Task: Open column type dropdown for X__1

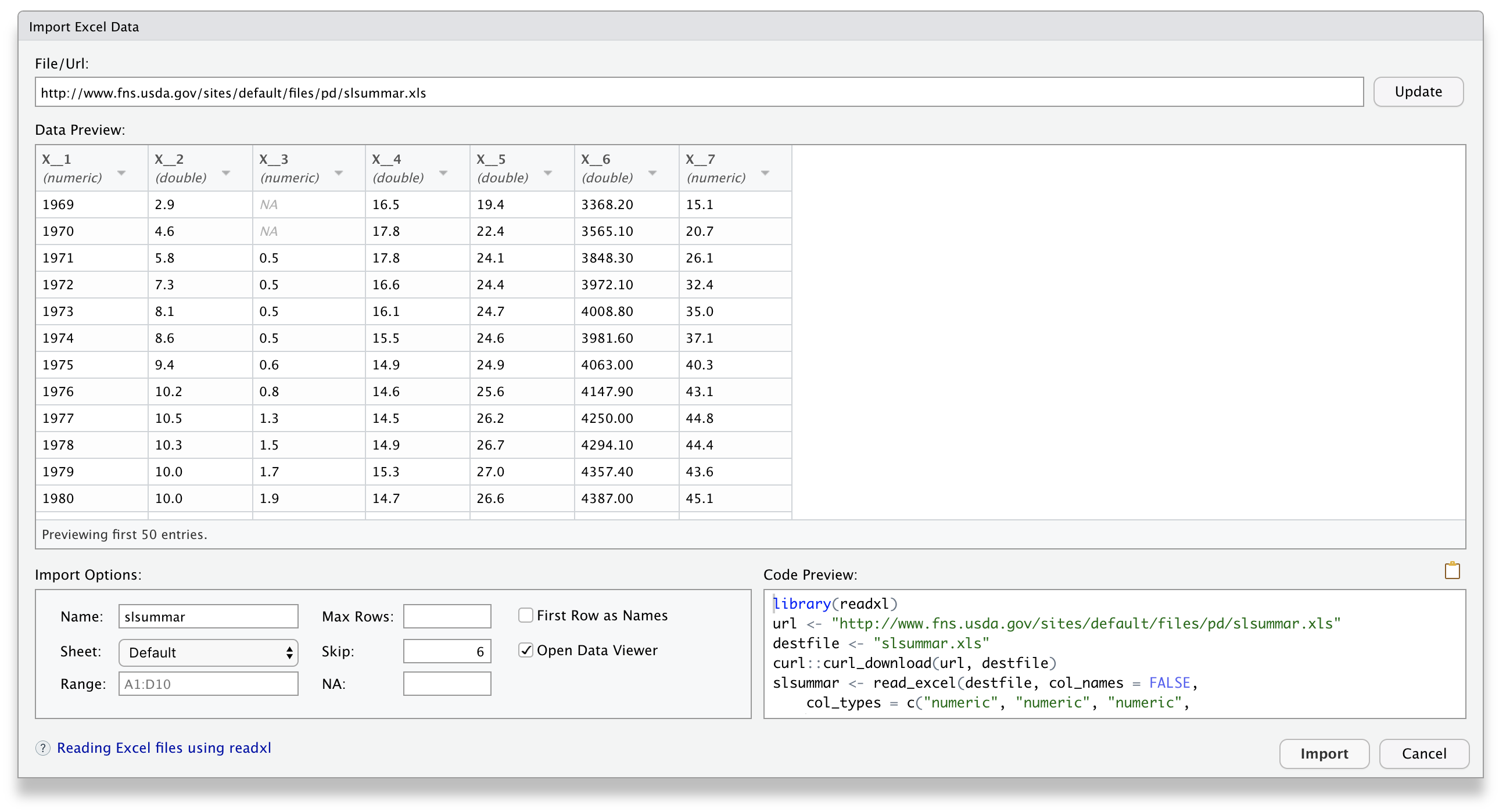Action: point(122,173)
